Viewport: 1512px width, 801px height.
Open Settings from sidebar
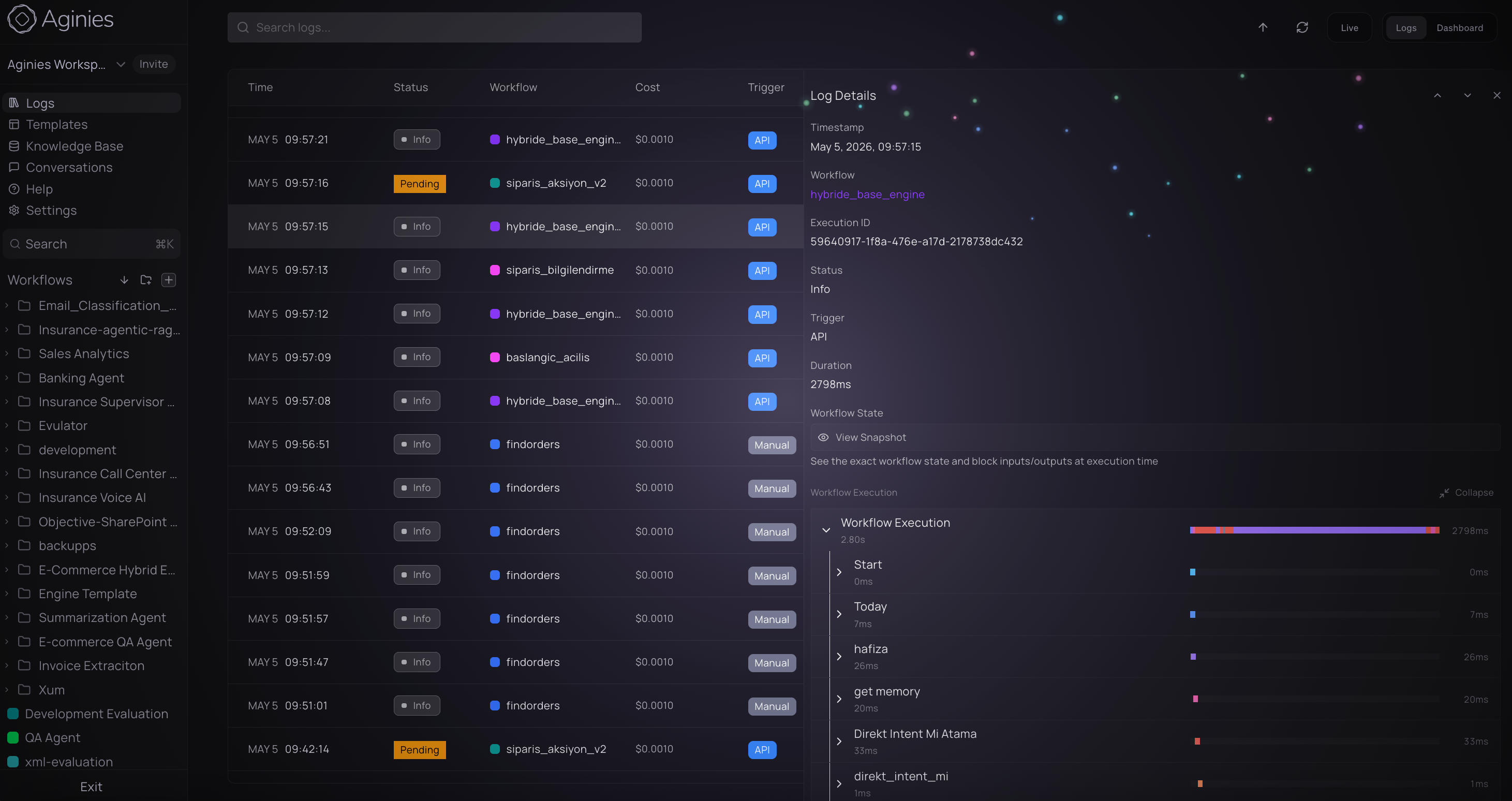92,210
